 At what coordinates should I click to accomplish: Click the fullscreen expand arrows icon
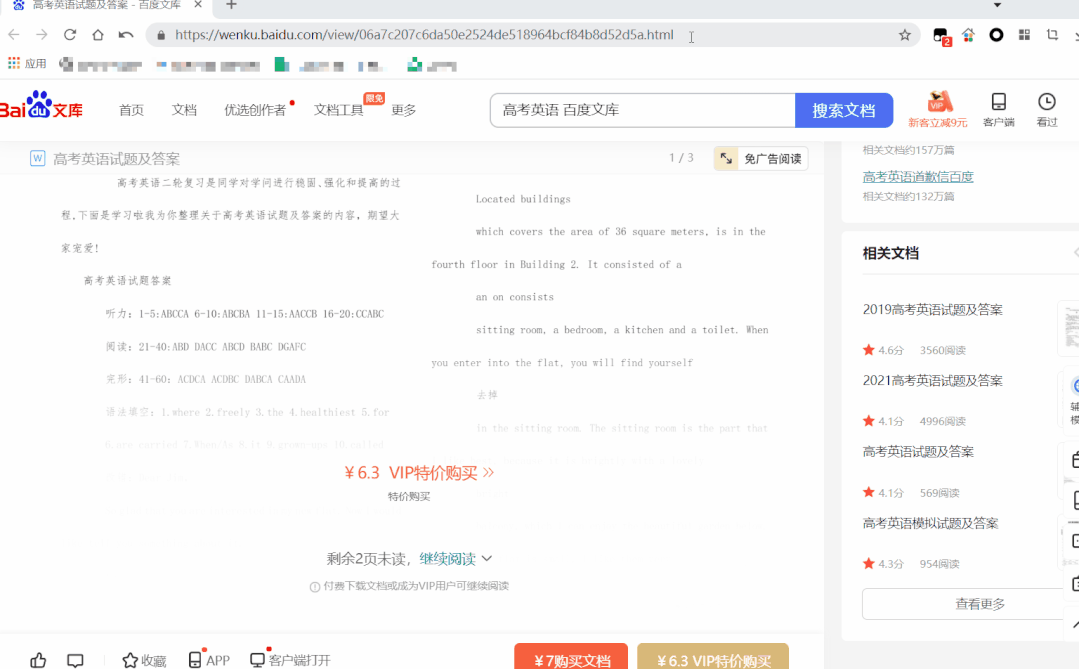tap(726, 159)
